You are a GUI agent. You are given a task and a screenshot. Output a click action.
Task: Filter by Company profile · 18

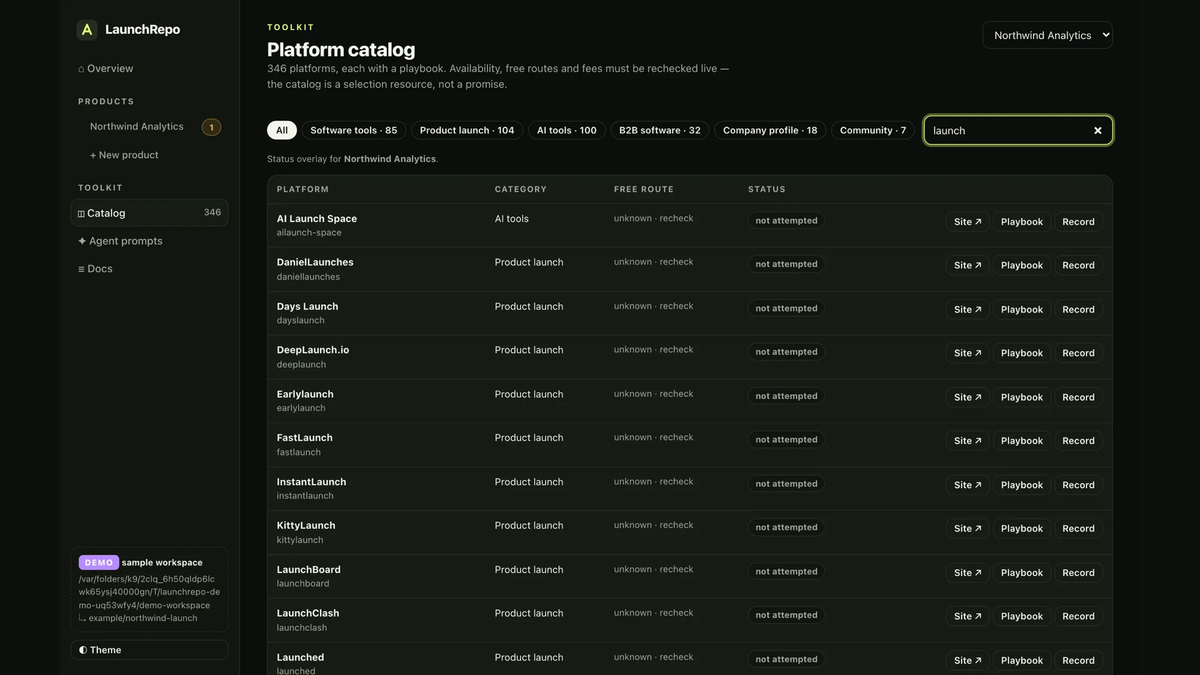click(770, 130)
